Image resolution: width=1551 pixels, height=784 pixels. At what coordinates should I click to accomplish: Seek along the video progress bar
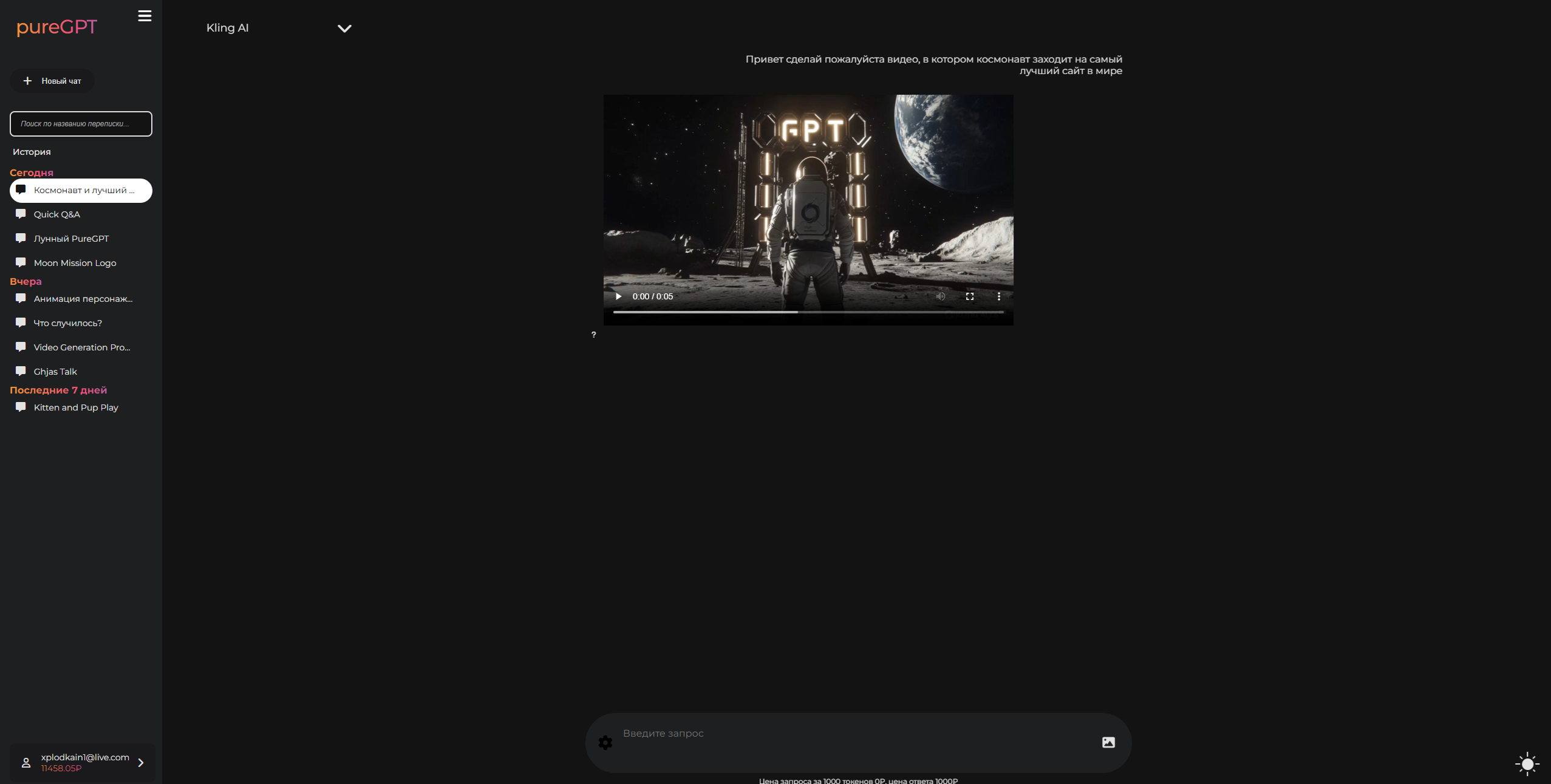click(808, 312)
